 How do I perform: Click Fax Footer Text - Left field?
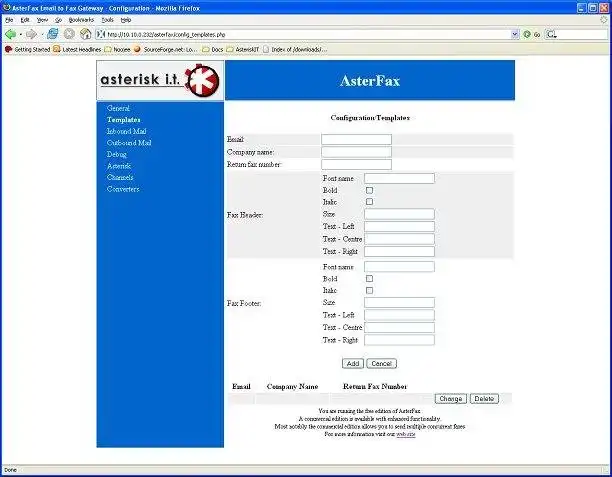point(399,315)
